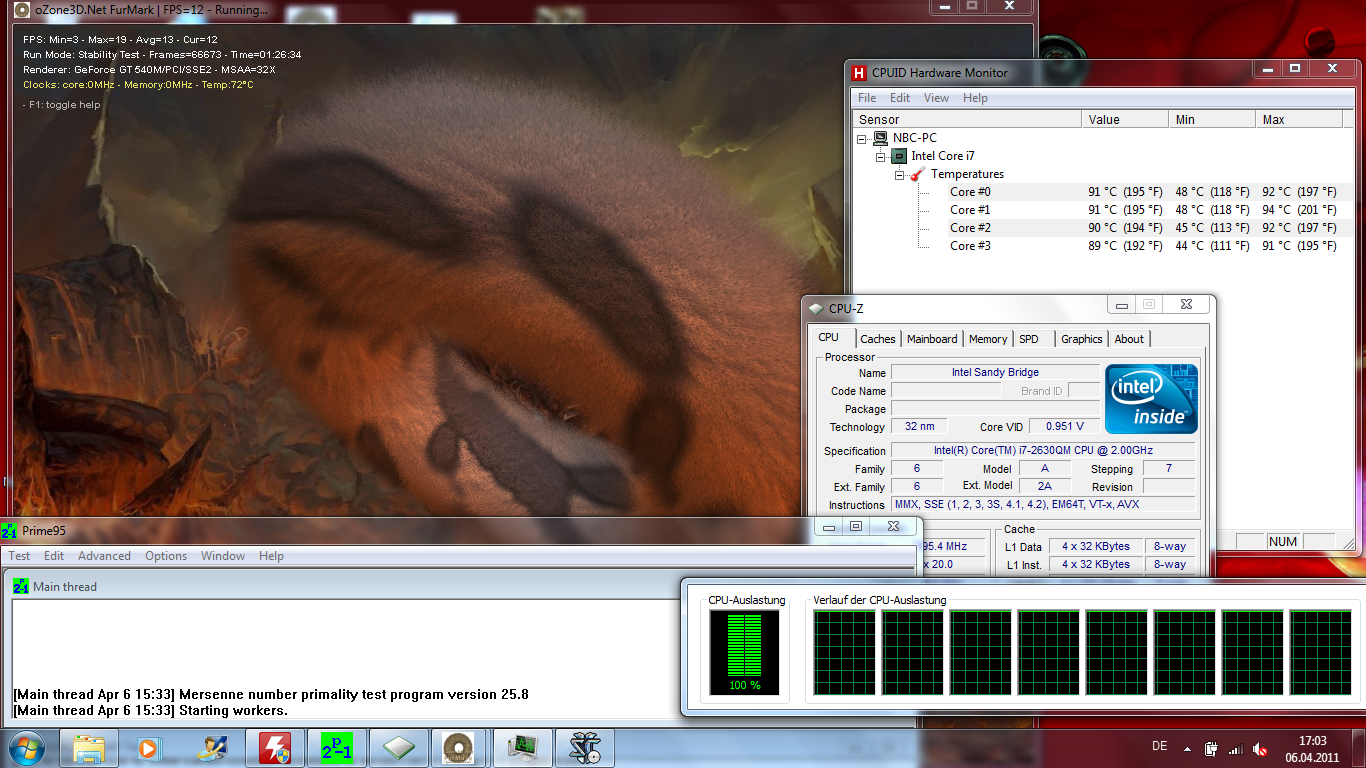Open the View menu in Hardware Monitor
The width and height of the screenshot is (1366, 768).
[936, 98]
